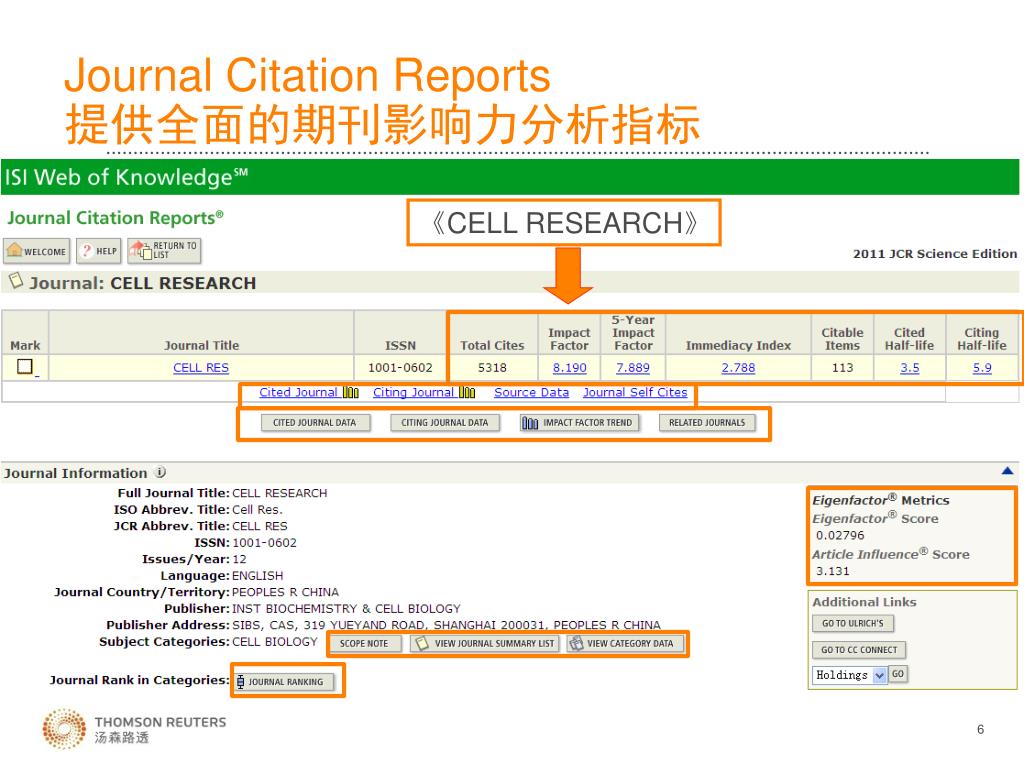Click the 2011 JCR Science Edition text
Image resolution: width=1024 pixels, height=768 pixels.
click(935, 253)
